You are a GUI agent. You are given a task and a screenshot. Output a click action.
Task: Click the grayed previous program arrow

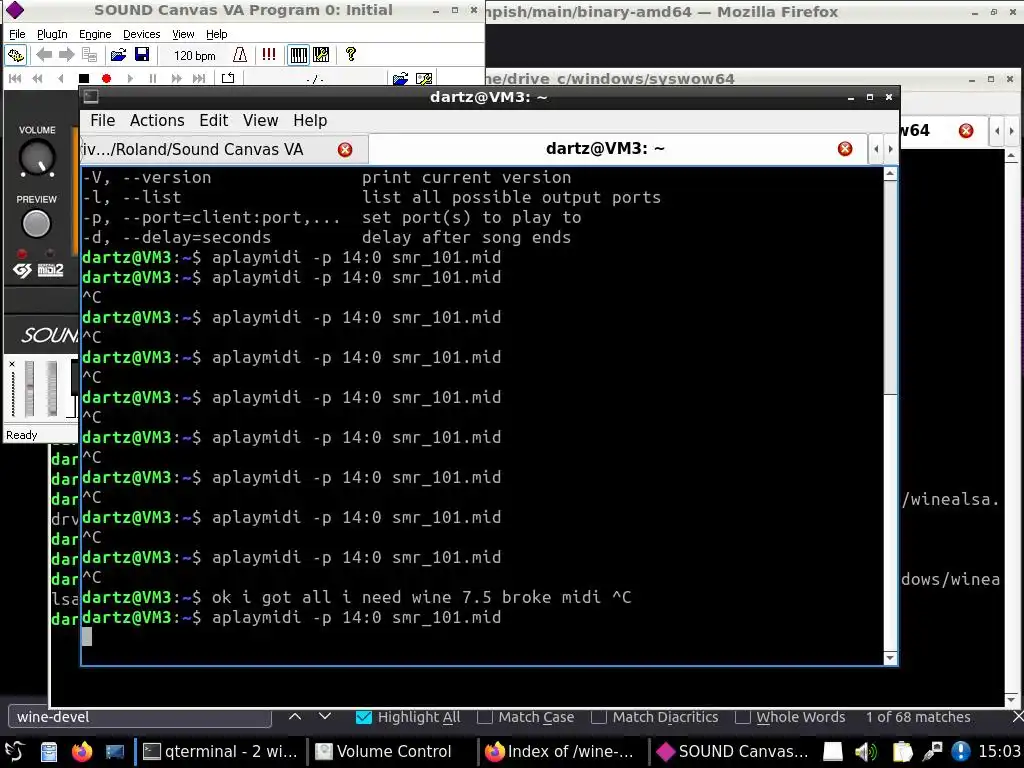tap(44, 56)
